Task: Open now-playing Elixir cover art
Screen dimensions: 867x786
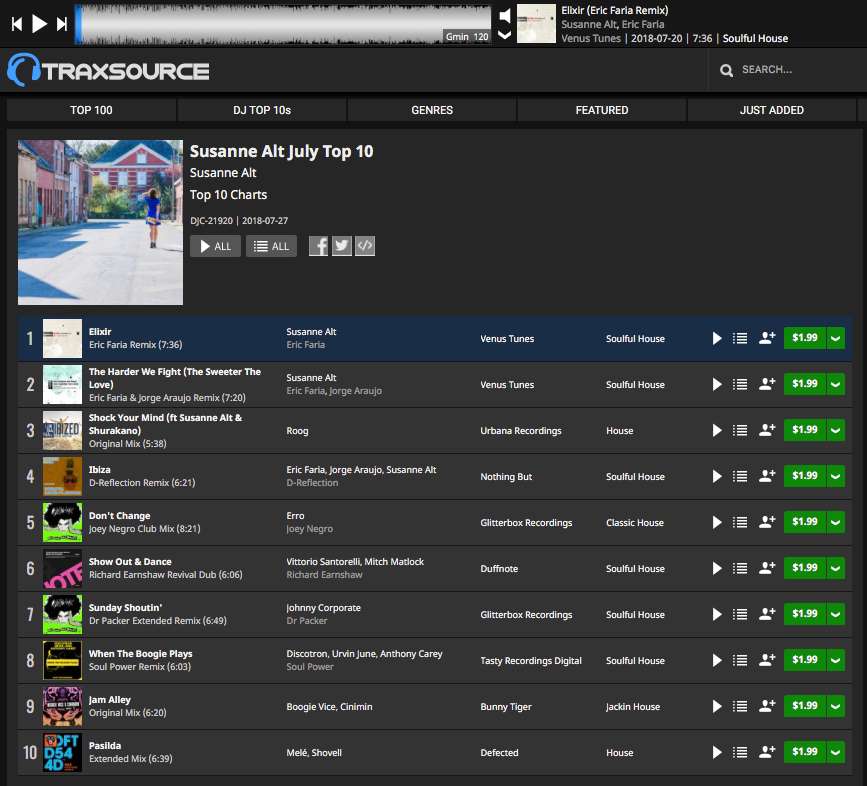Action: (x=536, y=24)
